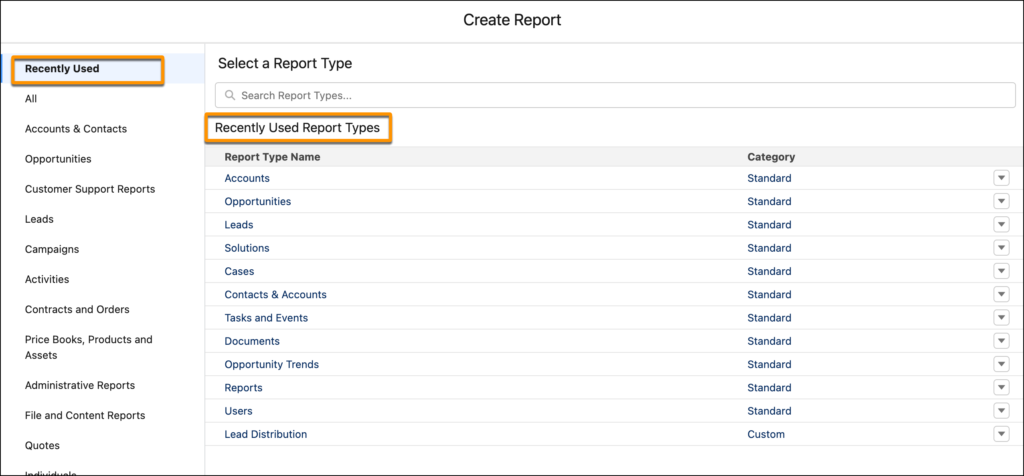Open dropdown arrow for Users row
Viewport: 1024px width, 476px height.
tap(1001, 411)
